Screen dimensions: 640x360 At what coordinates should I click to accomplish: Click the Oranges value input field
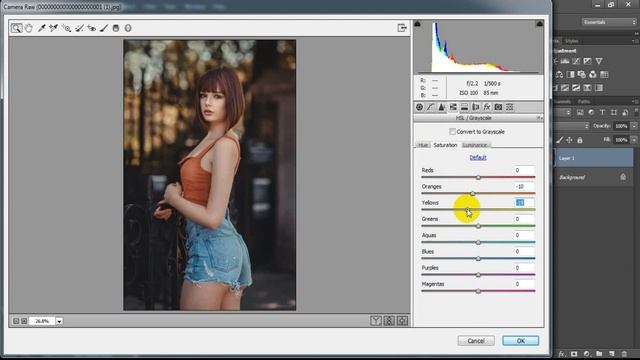point(524,187)
